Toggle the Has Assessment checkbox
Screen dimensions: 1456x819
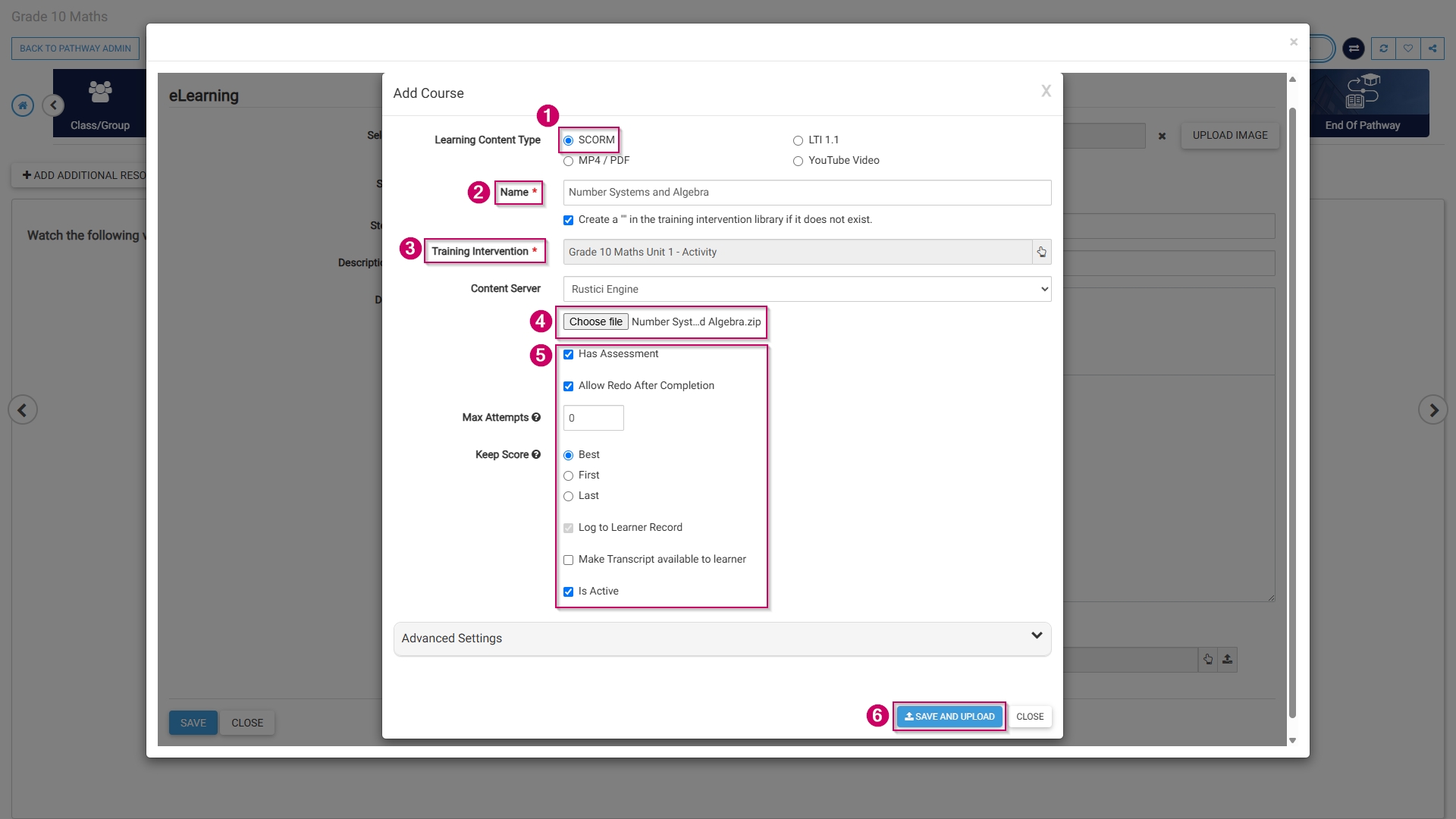click(x=568, y=354)
